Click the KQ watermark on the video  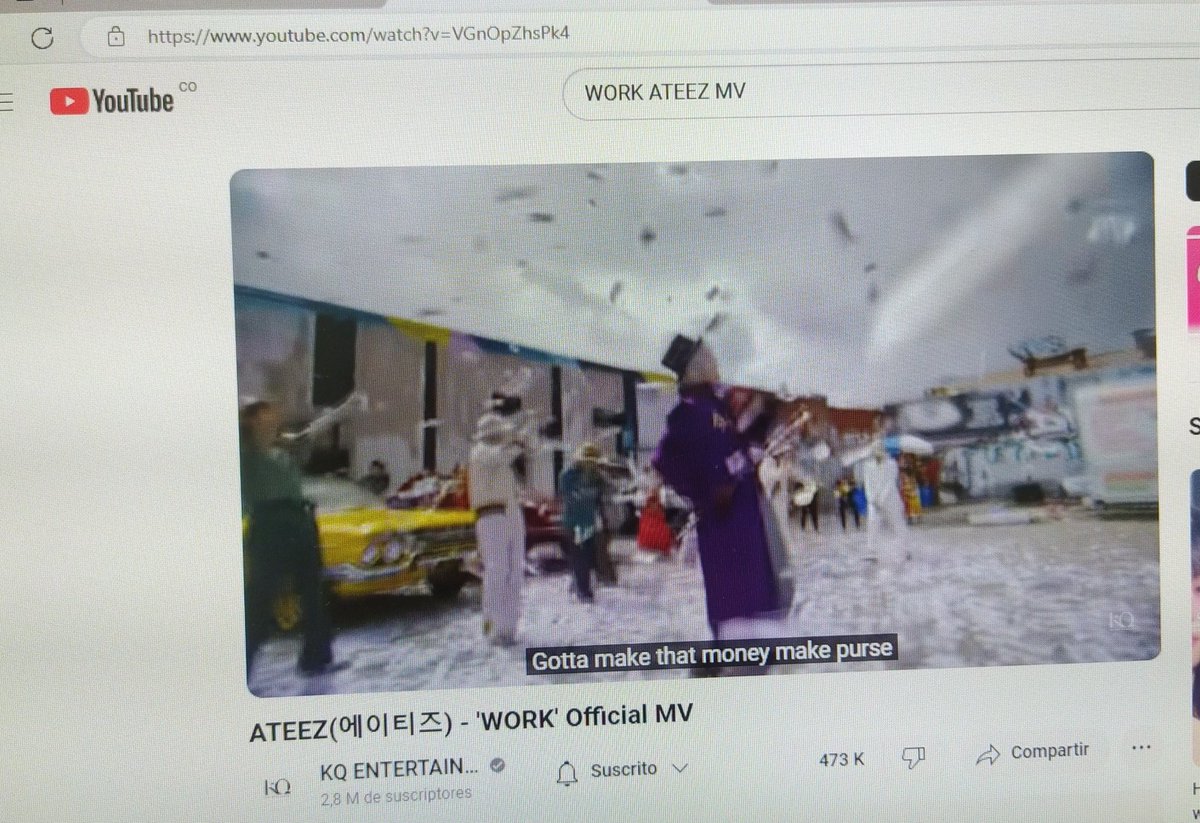click(x=1121, y=622)
